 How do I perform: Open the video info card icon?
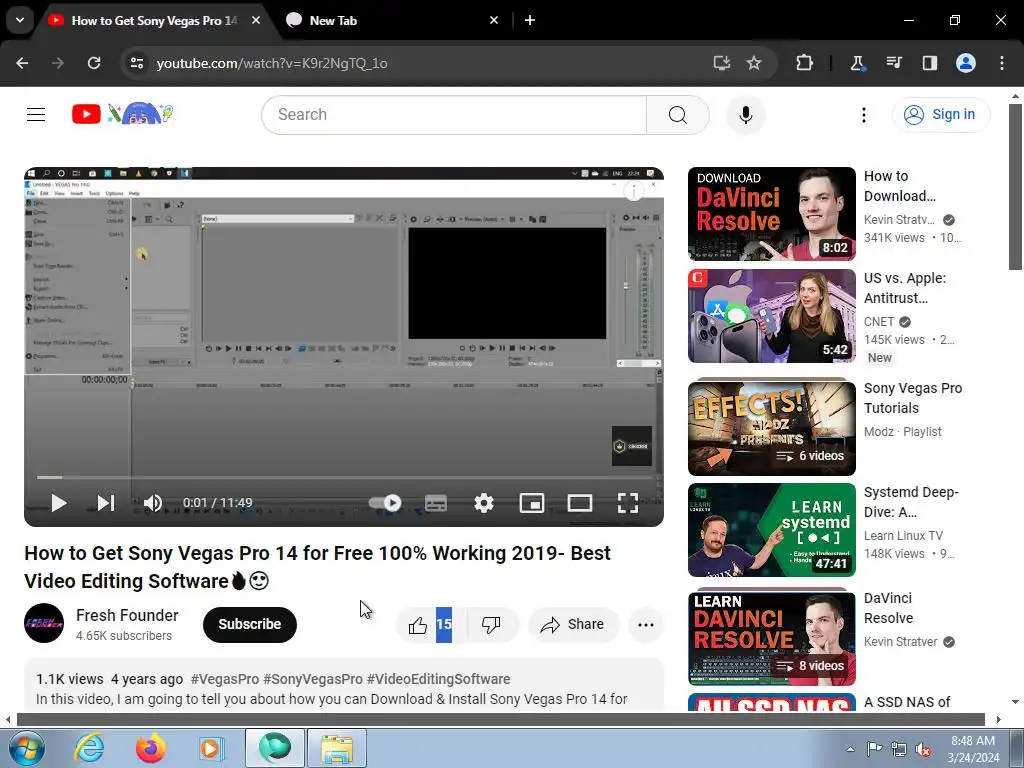click(x=633, y=191)
